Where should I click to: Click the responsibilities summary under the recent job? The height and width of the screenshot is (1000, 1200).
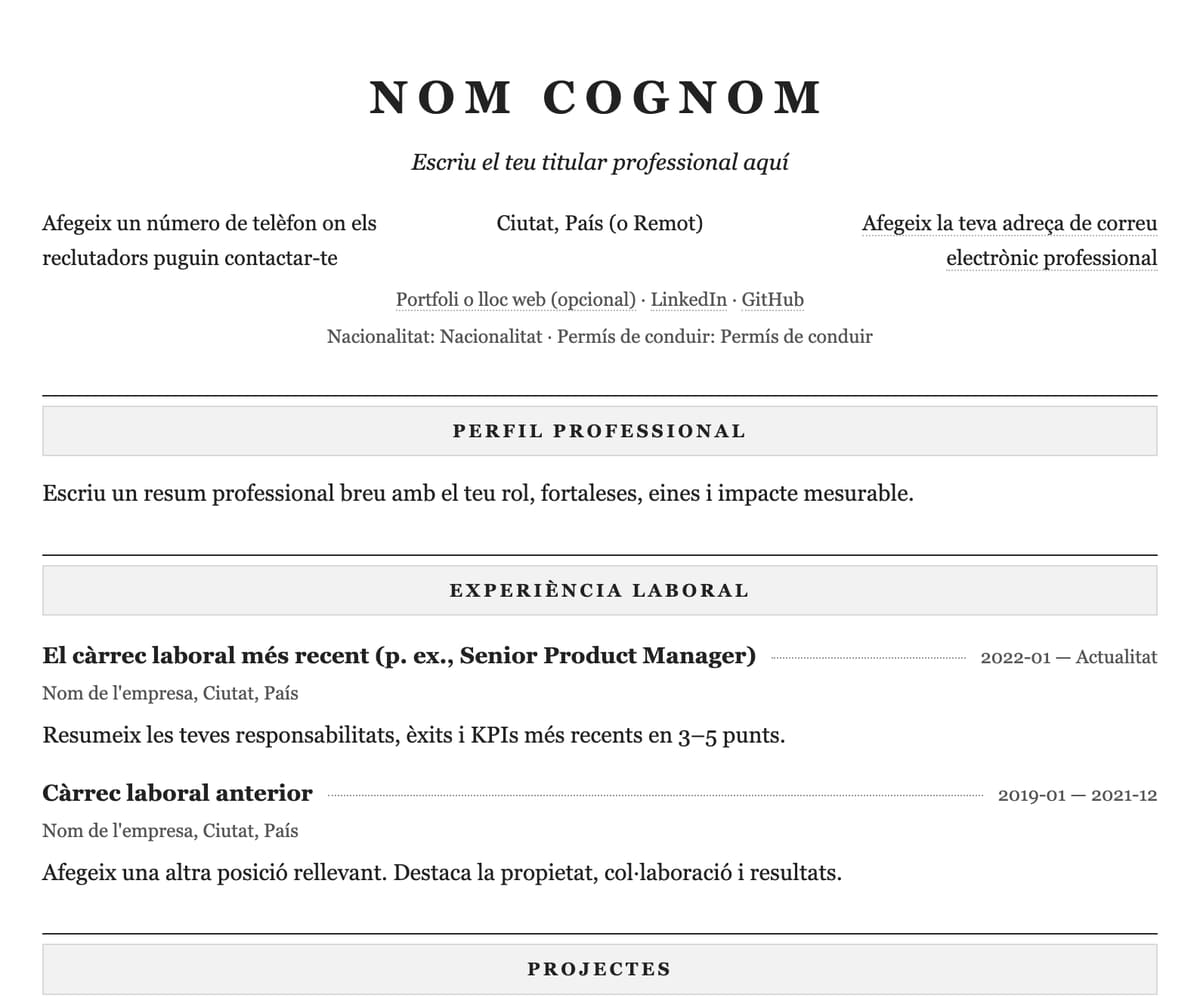414,737
